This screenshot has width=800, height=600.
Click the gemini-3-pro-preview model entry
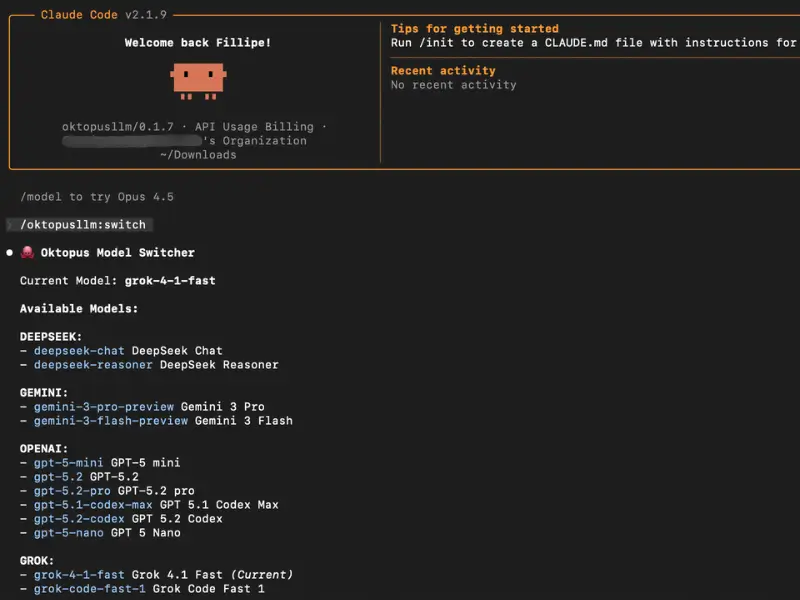[103, 407]
